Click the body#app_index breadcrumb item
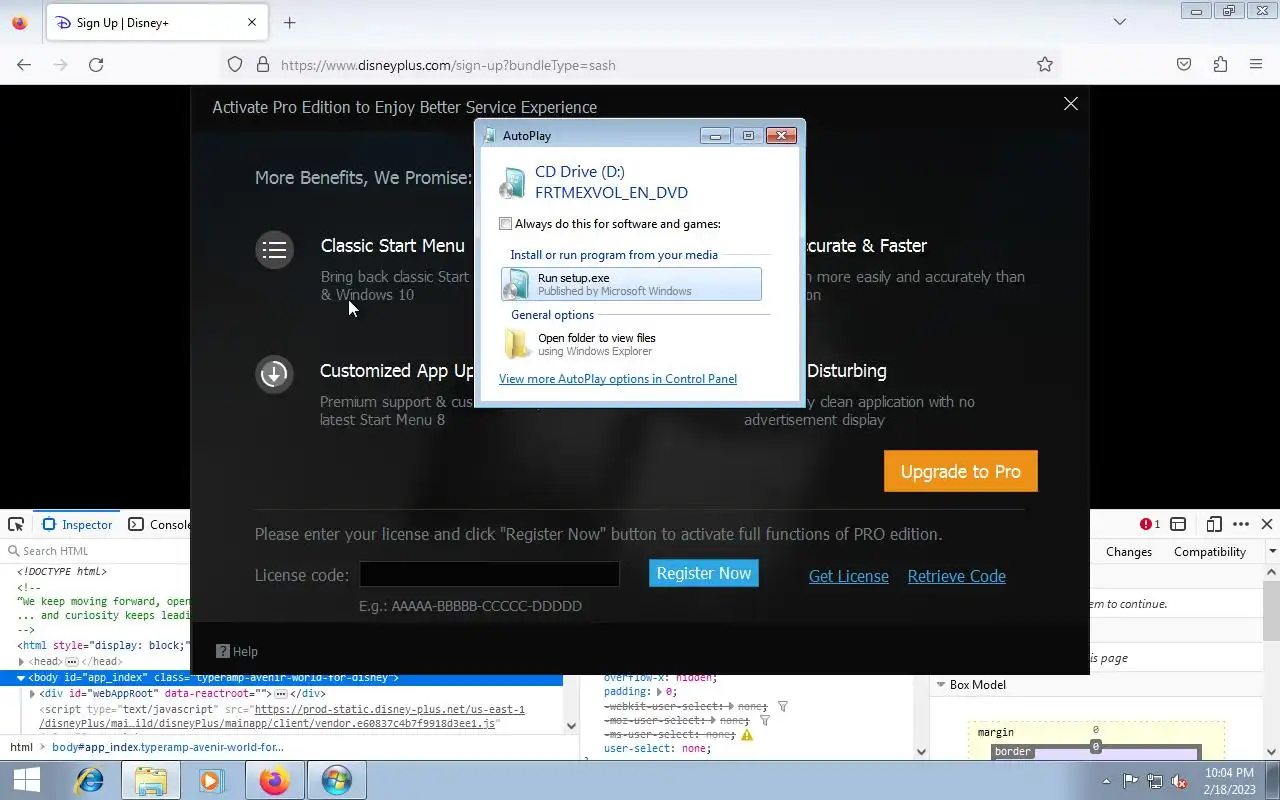Image resolution: width=1280 pixels, height=800 pixels. 168,747
